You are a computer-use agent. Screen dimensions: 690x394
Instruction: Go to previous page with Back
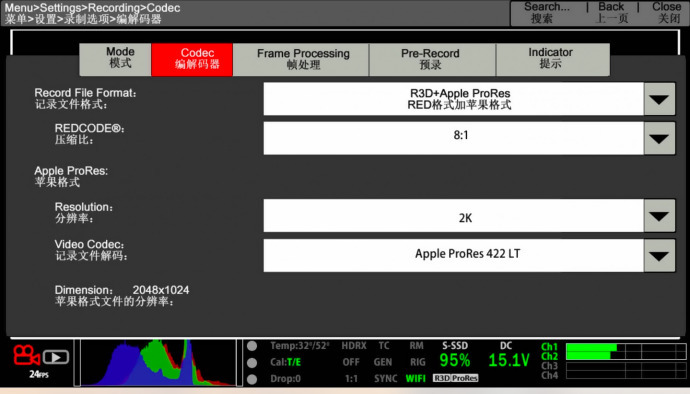(611, 13)
